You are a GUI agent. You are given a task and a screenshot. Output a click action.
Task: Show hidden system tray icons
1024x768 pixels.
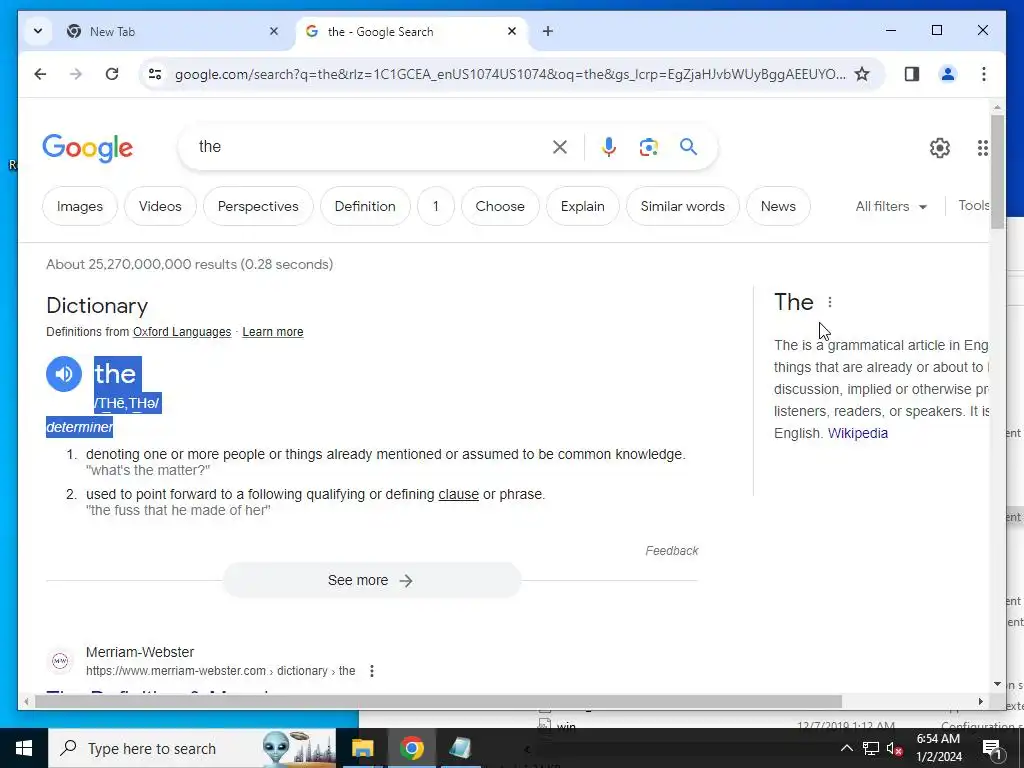(x=846, y=748)
